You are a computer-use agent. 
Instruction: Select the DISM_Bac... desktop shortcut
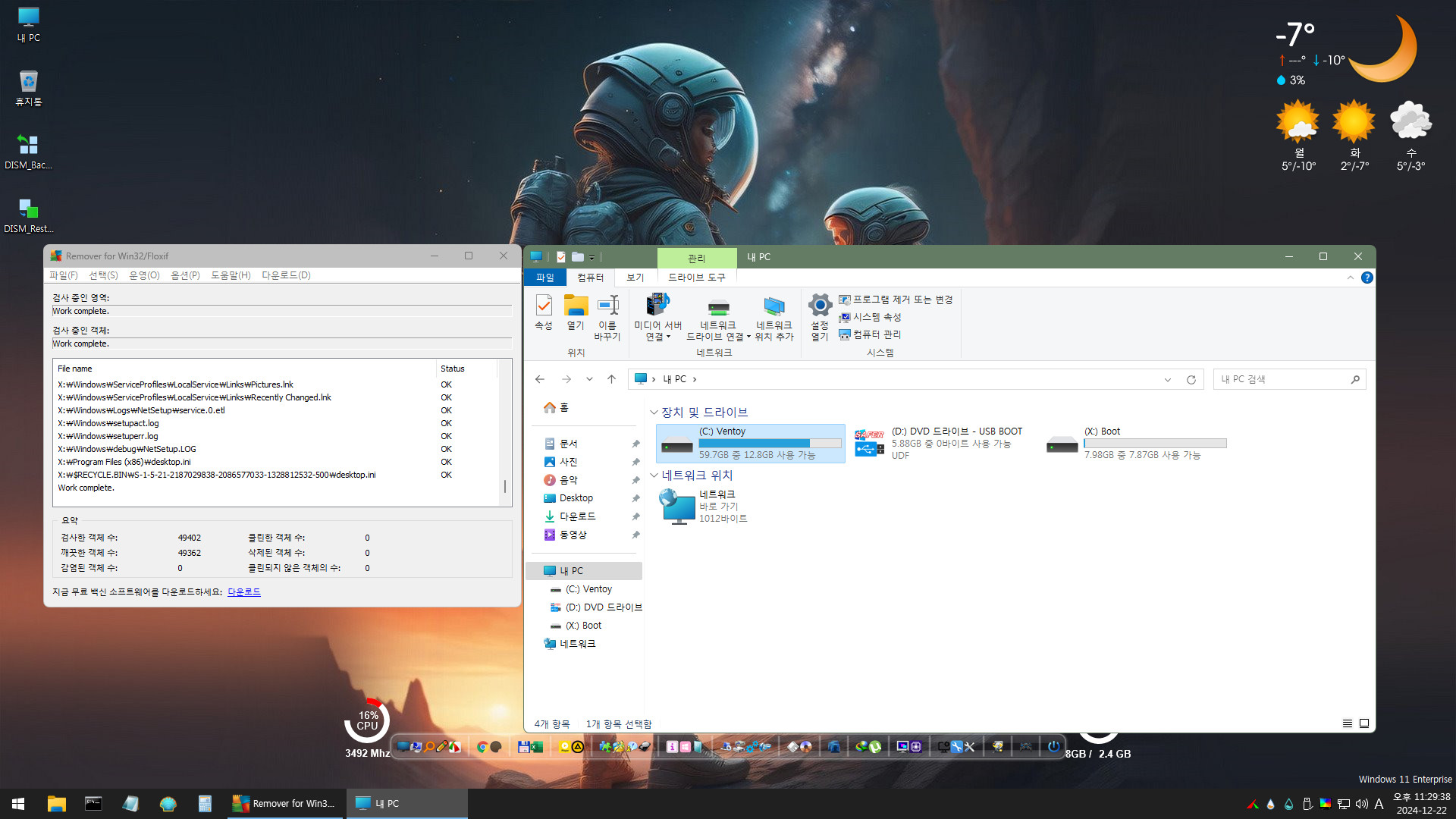[29, 152]
